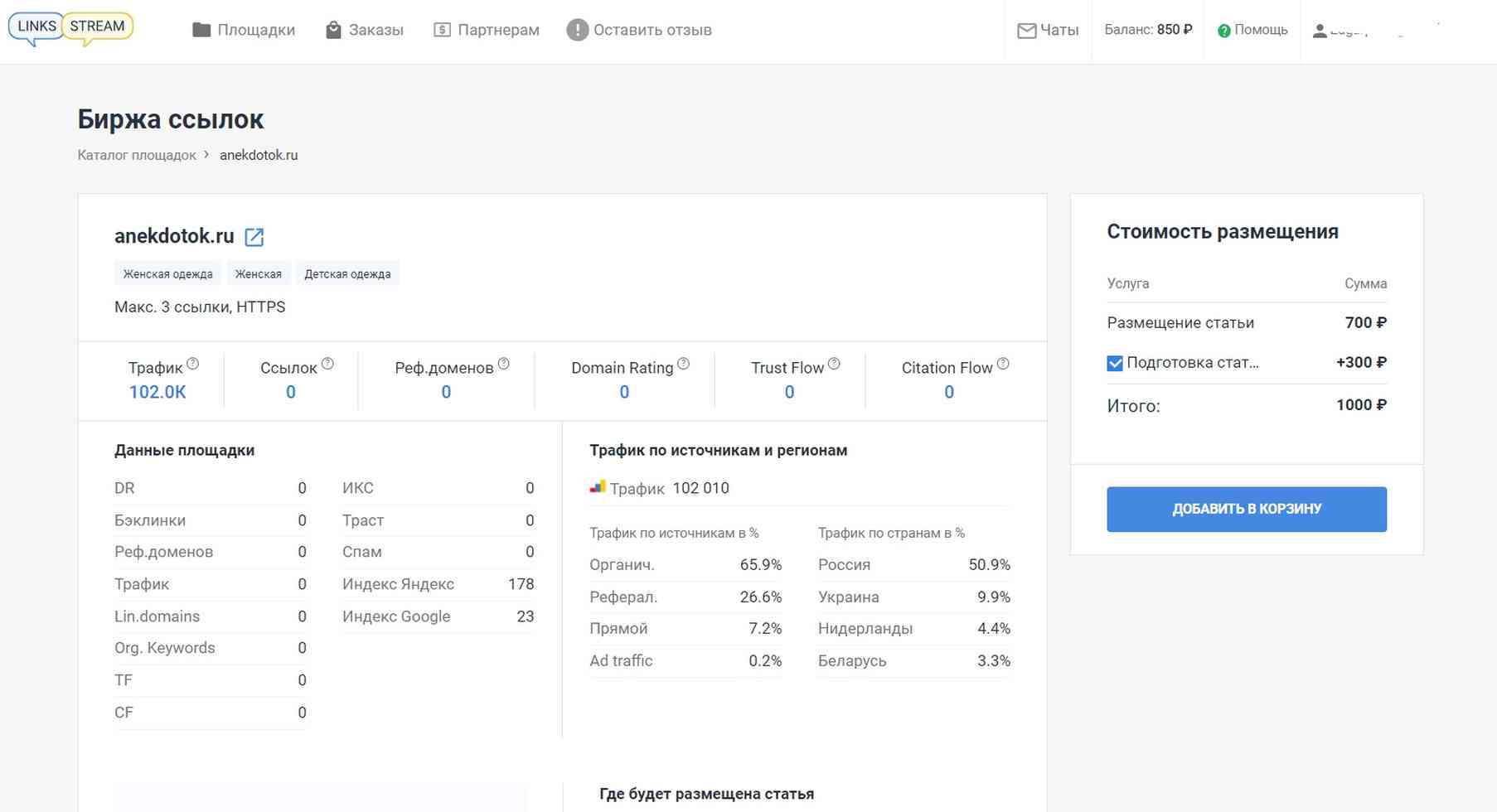Viewport: 1497px width, 812px height.
Task: Open the Площадки menu
Action: click(244, 31)
